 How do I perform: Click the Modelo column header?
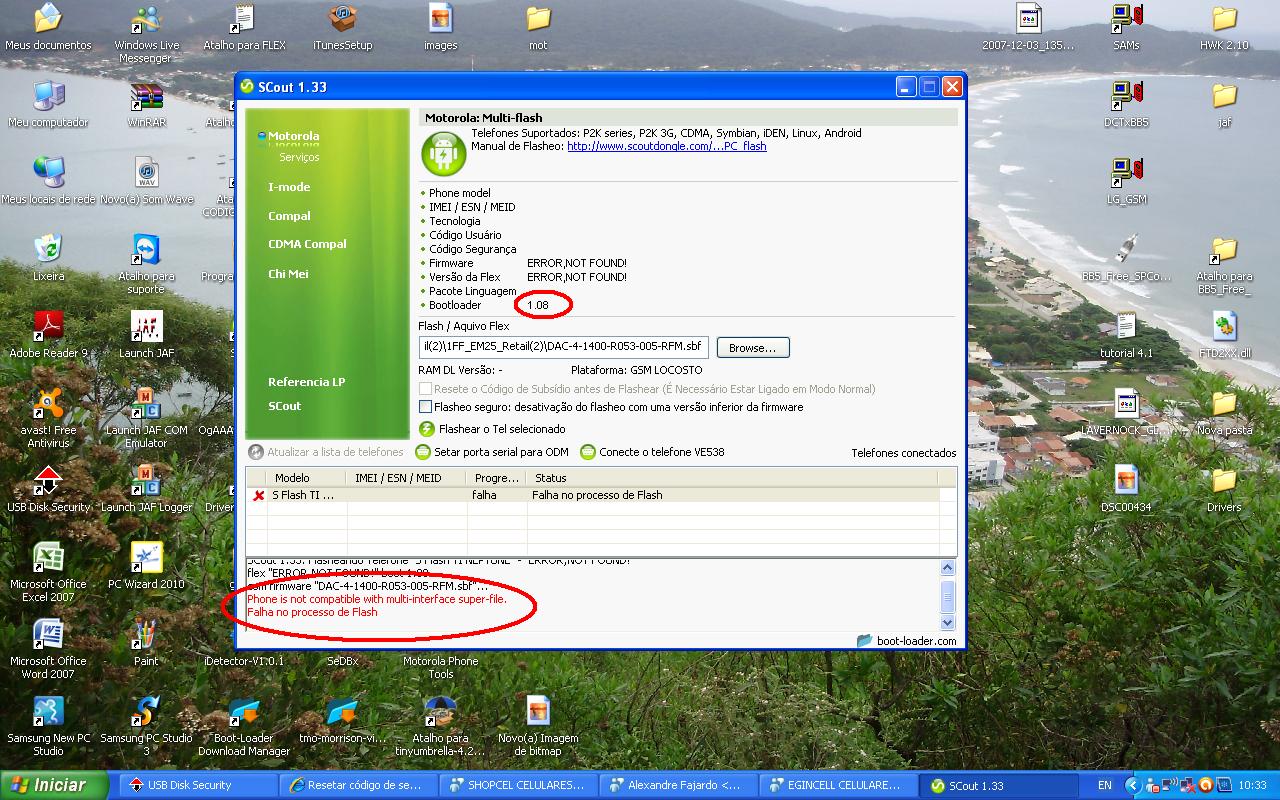(x=307, y=478)
